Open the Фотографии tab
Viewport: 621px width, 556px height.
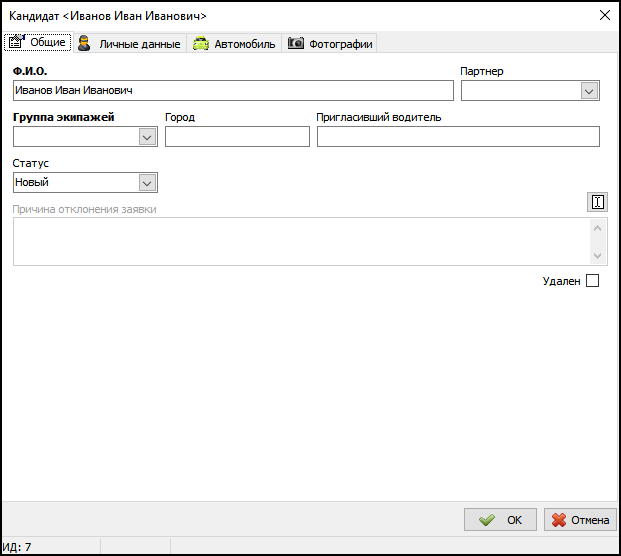[340, 44]
